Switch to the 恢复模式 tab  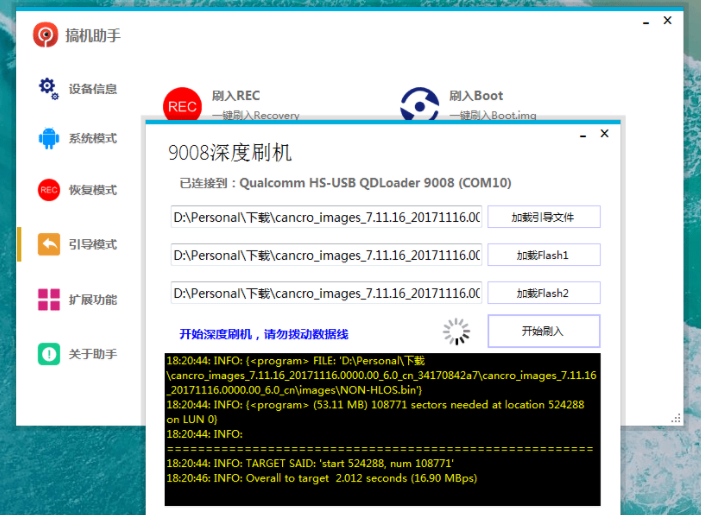92,190
